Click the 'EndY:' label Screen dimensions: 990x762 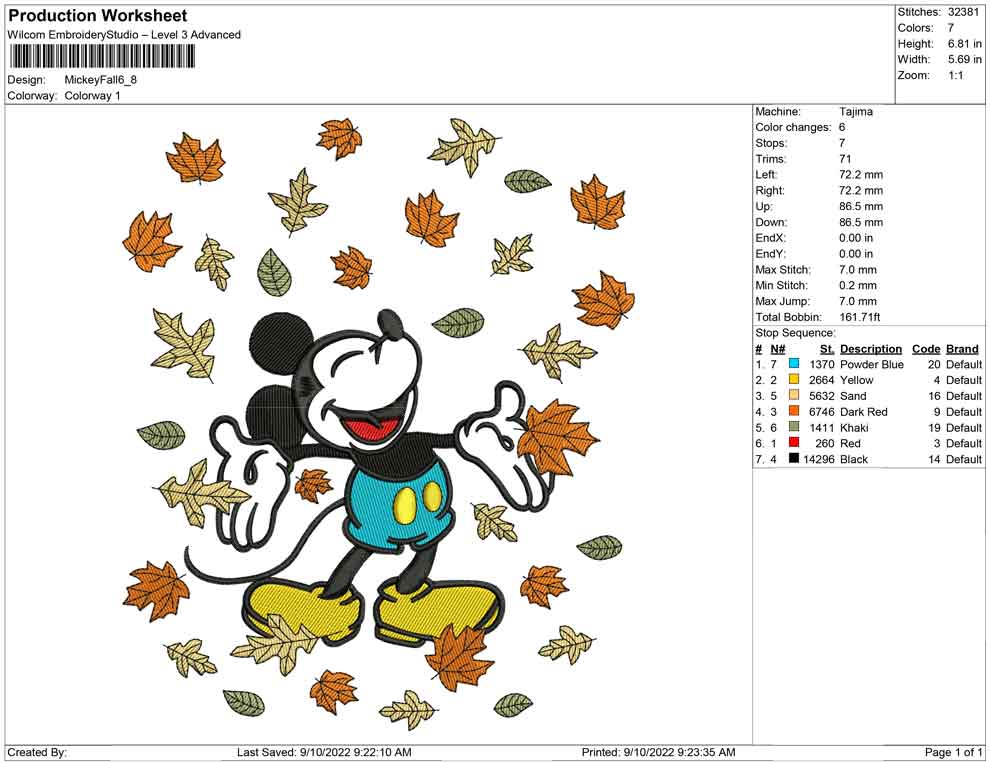click(x=770, y=254)
